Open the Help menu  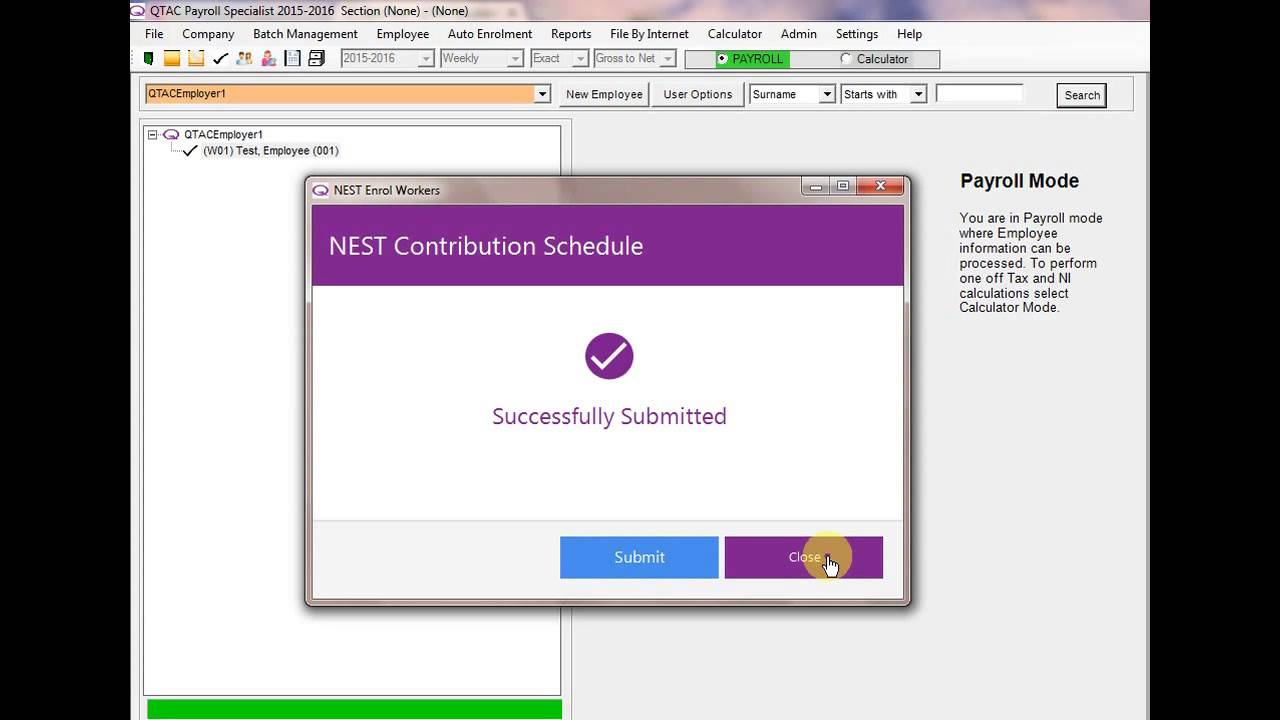tap(910, 34)
